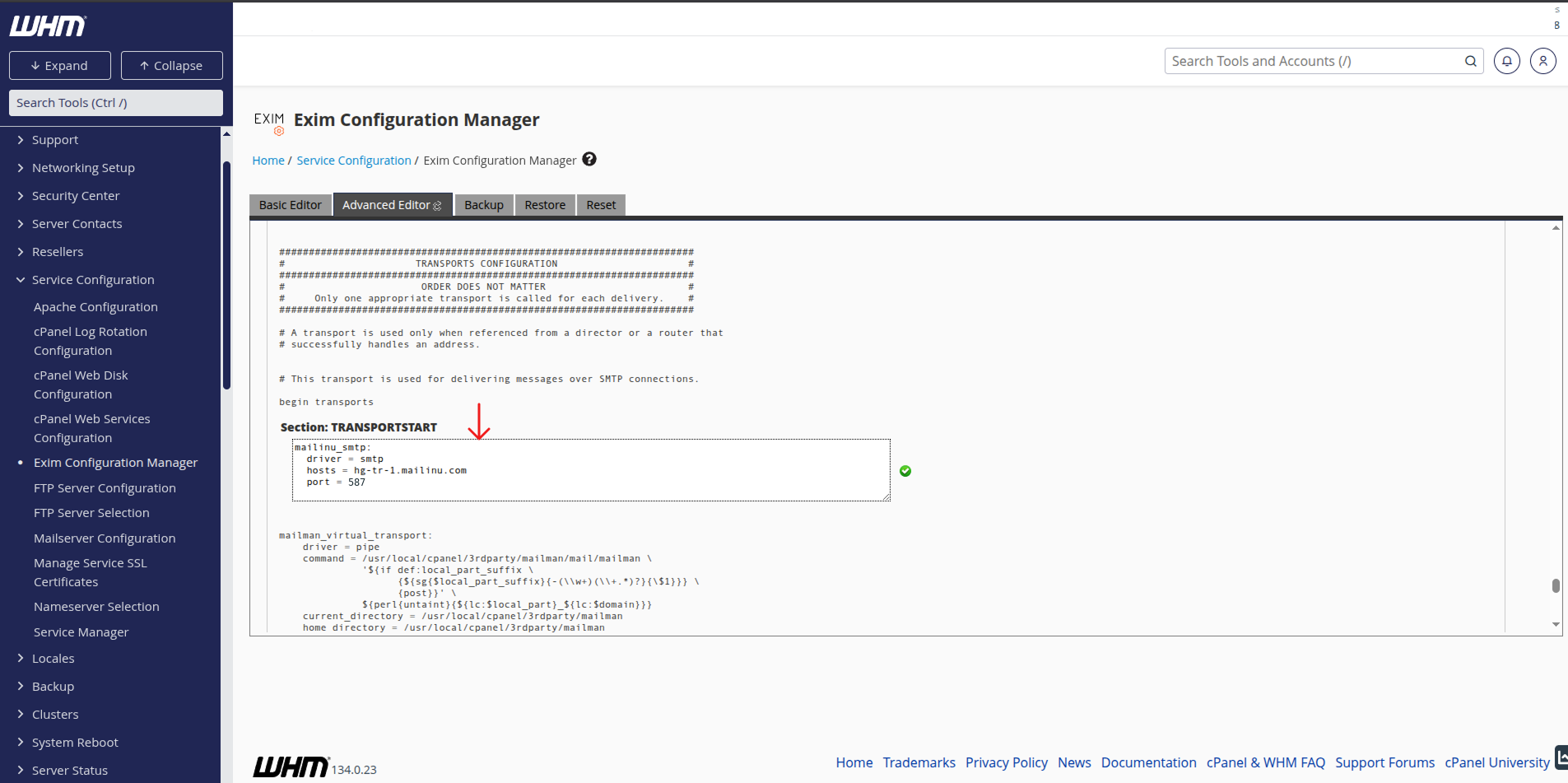This screenshot has height=783, width=1568.
Task: Expand the Server Contacts section
Action: pos(77,224)
